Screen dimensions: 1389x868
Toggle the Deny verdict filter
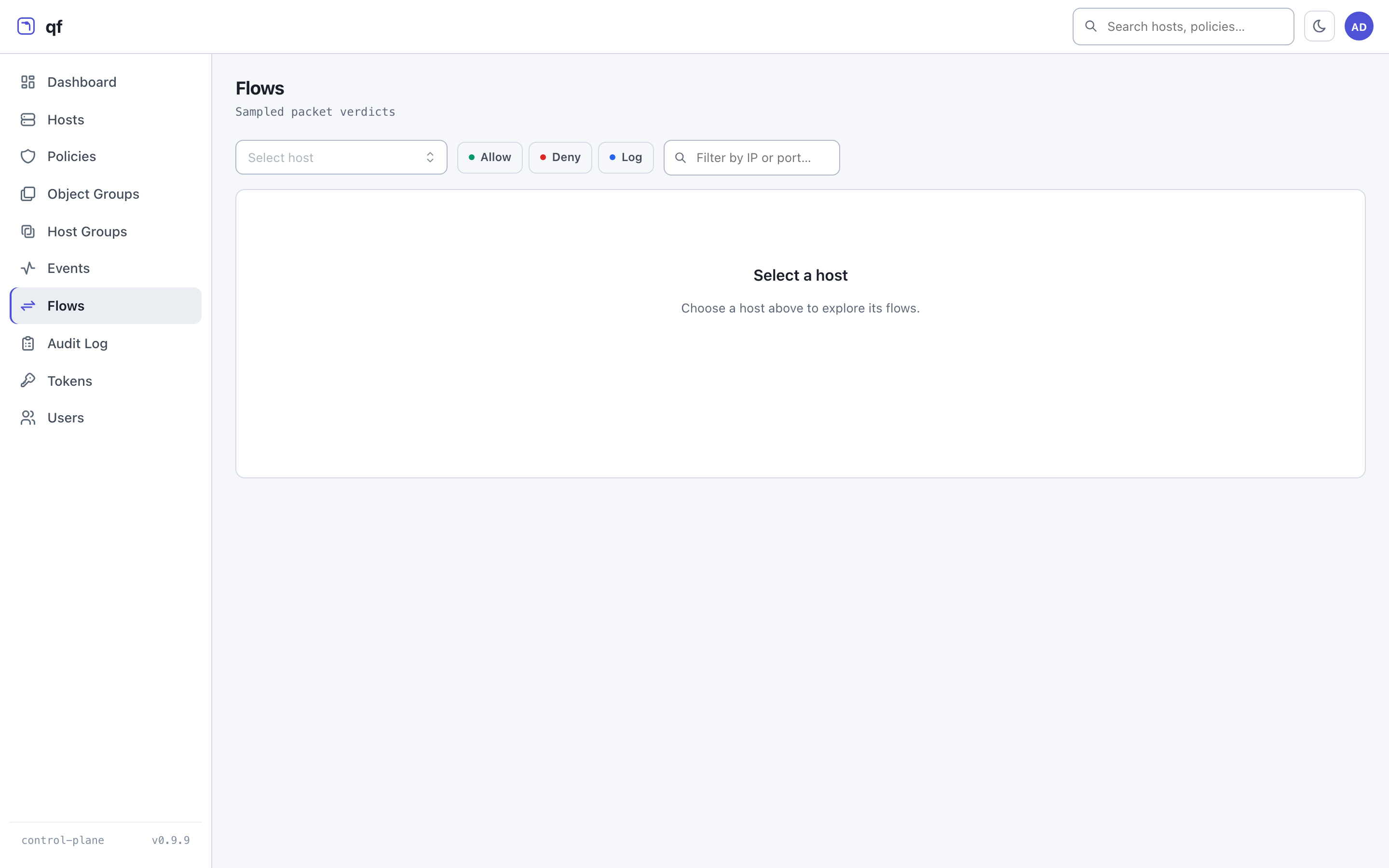pyautogui.click(x=560, y=157)
